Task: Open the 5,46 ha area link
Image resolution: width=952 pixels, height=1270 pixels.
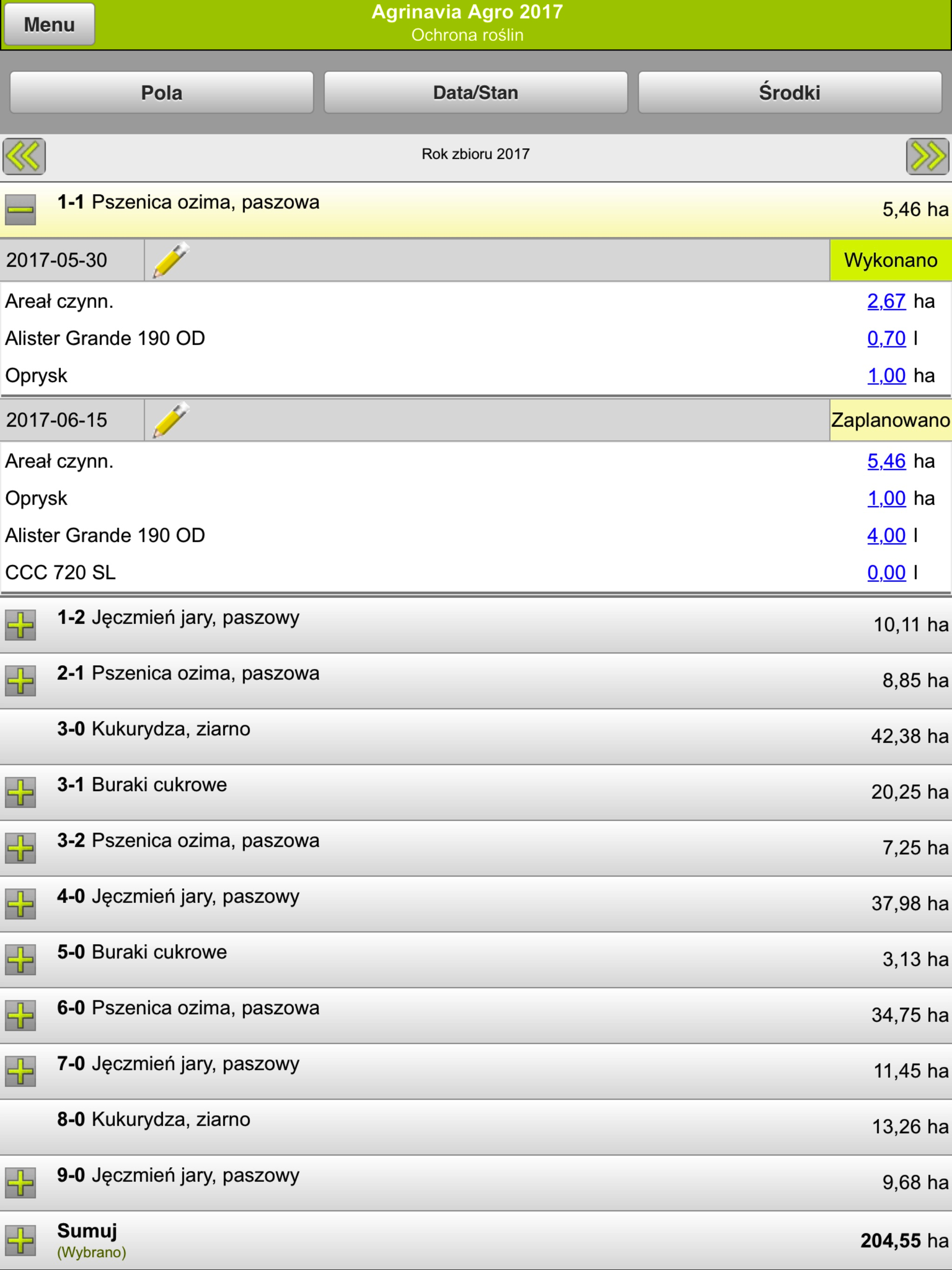Action: point(886,461)
